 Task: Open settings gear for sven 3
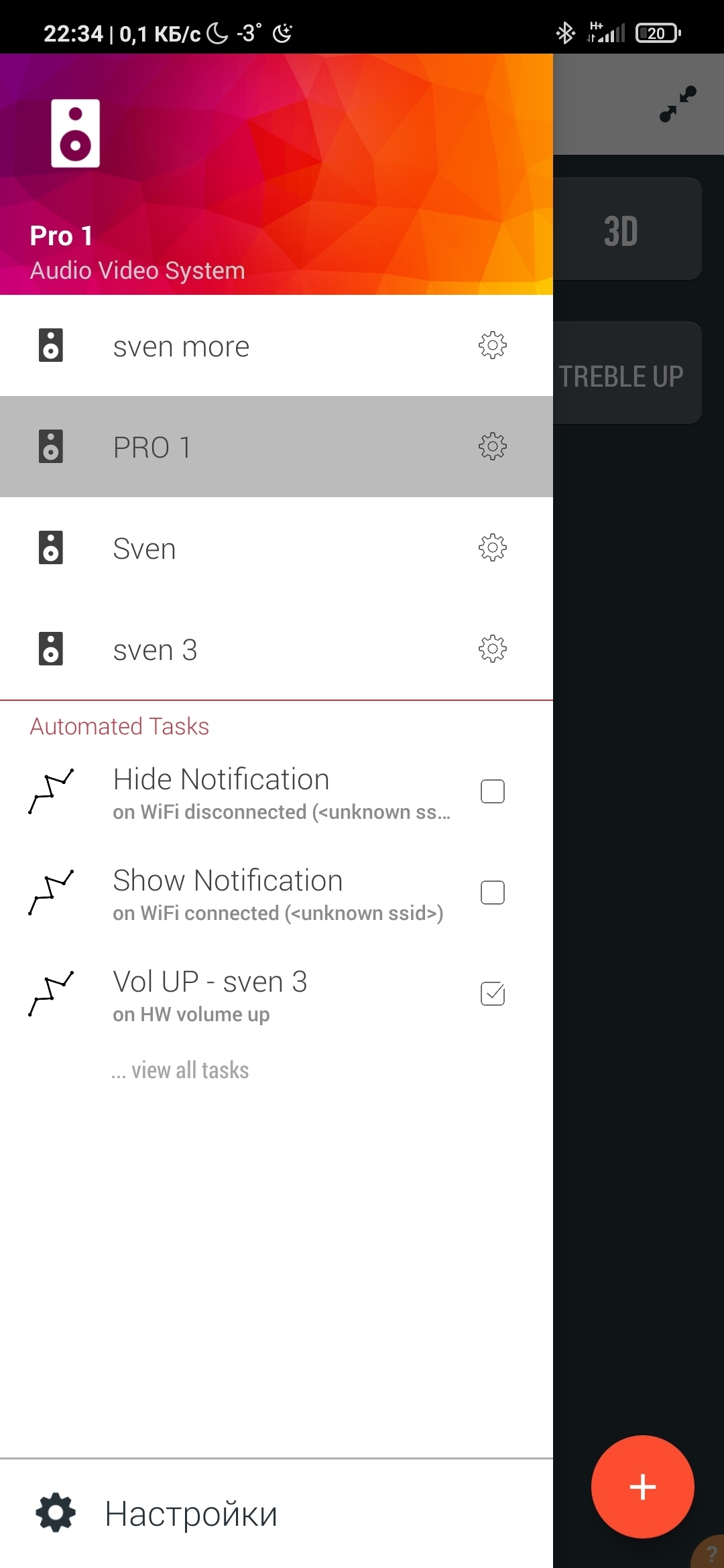[492, 649]
